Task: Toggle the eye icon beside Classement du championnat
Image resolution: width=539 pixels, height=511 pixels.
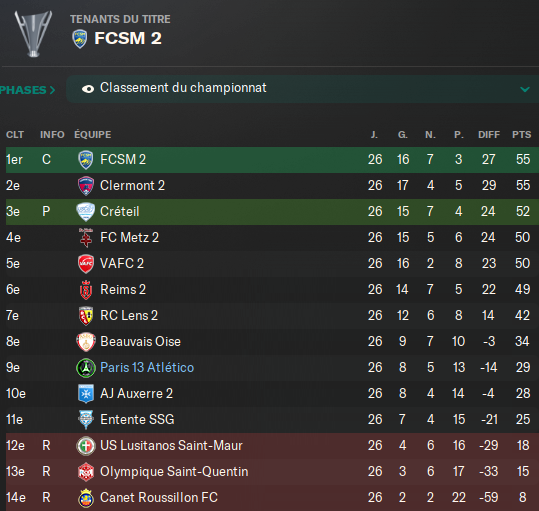Action: coord(88,89)
